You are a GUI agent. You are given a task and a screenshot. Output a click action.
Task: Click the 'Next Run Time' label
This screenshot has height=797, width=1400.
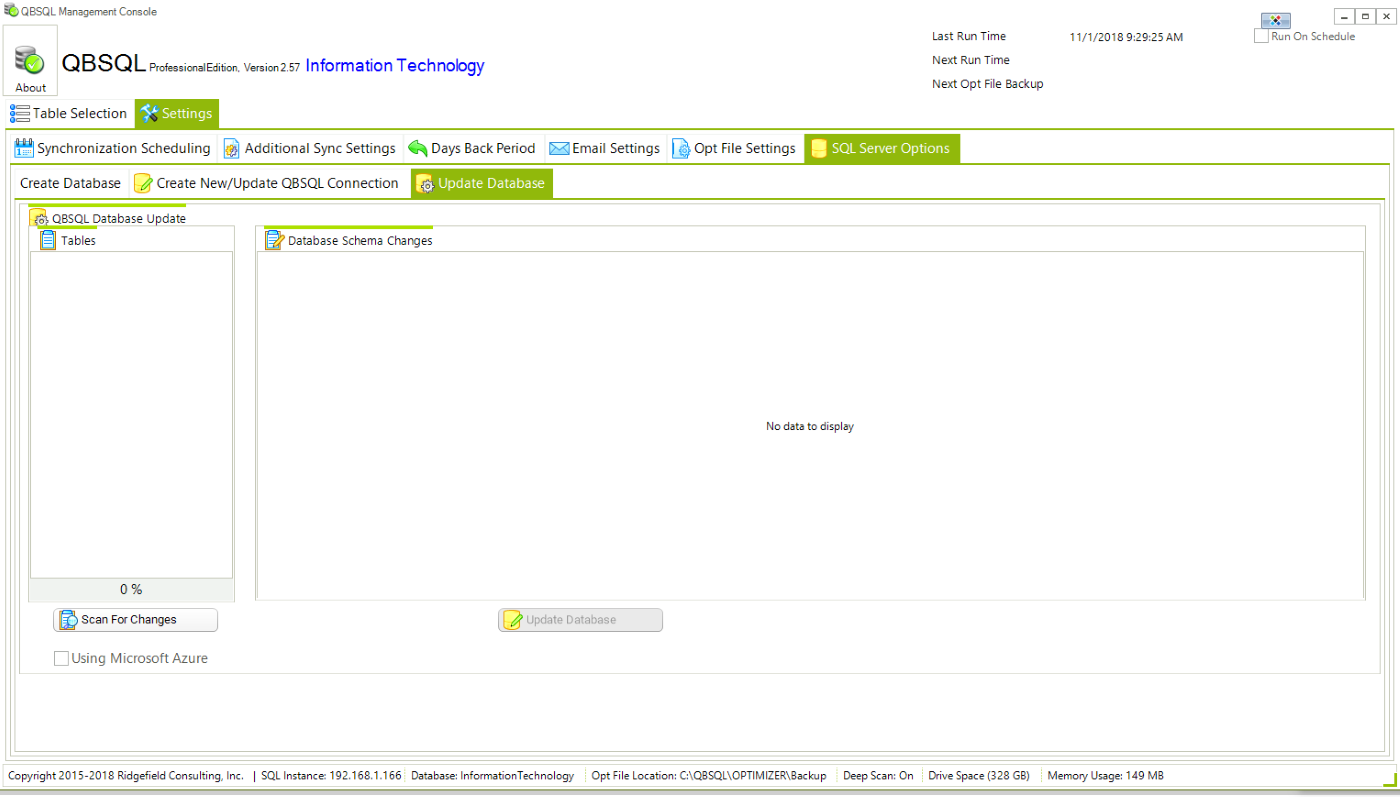point(971,60)
